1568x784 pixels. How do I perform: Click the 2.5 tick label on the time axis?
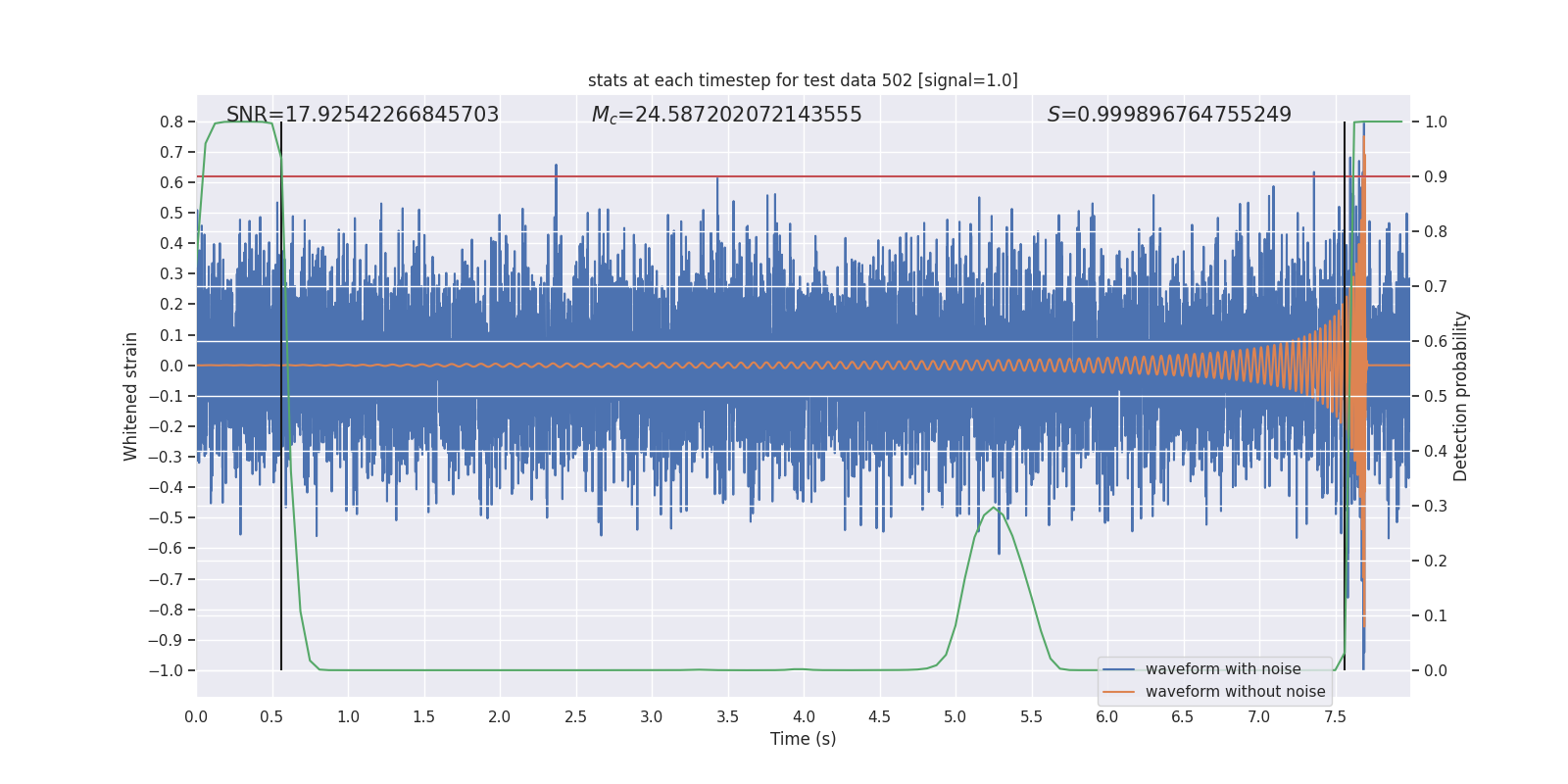(575, 716)
